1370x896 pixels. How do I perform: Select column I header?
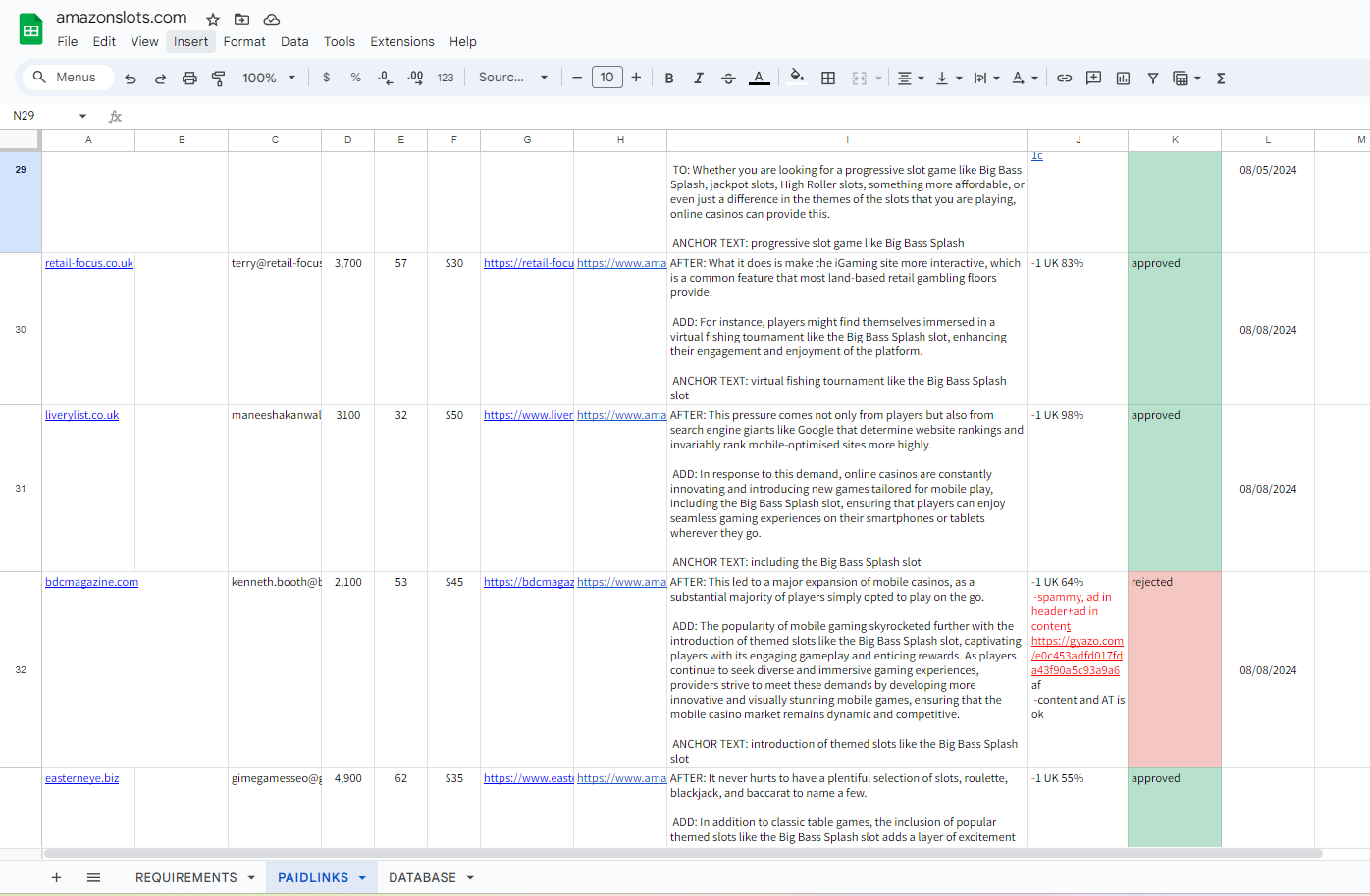(x=847, y=140)
